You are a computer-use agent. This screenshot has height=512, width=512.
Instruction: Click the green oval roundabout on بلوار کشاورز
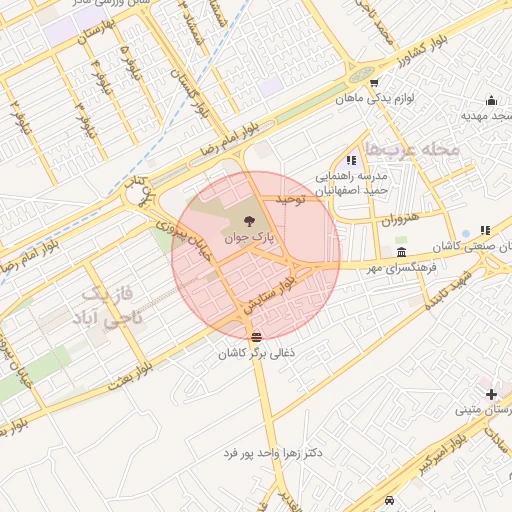[362, 75]
